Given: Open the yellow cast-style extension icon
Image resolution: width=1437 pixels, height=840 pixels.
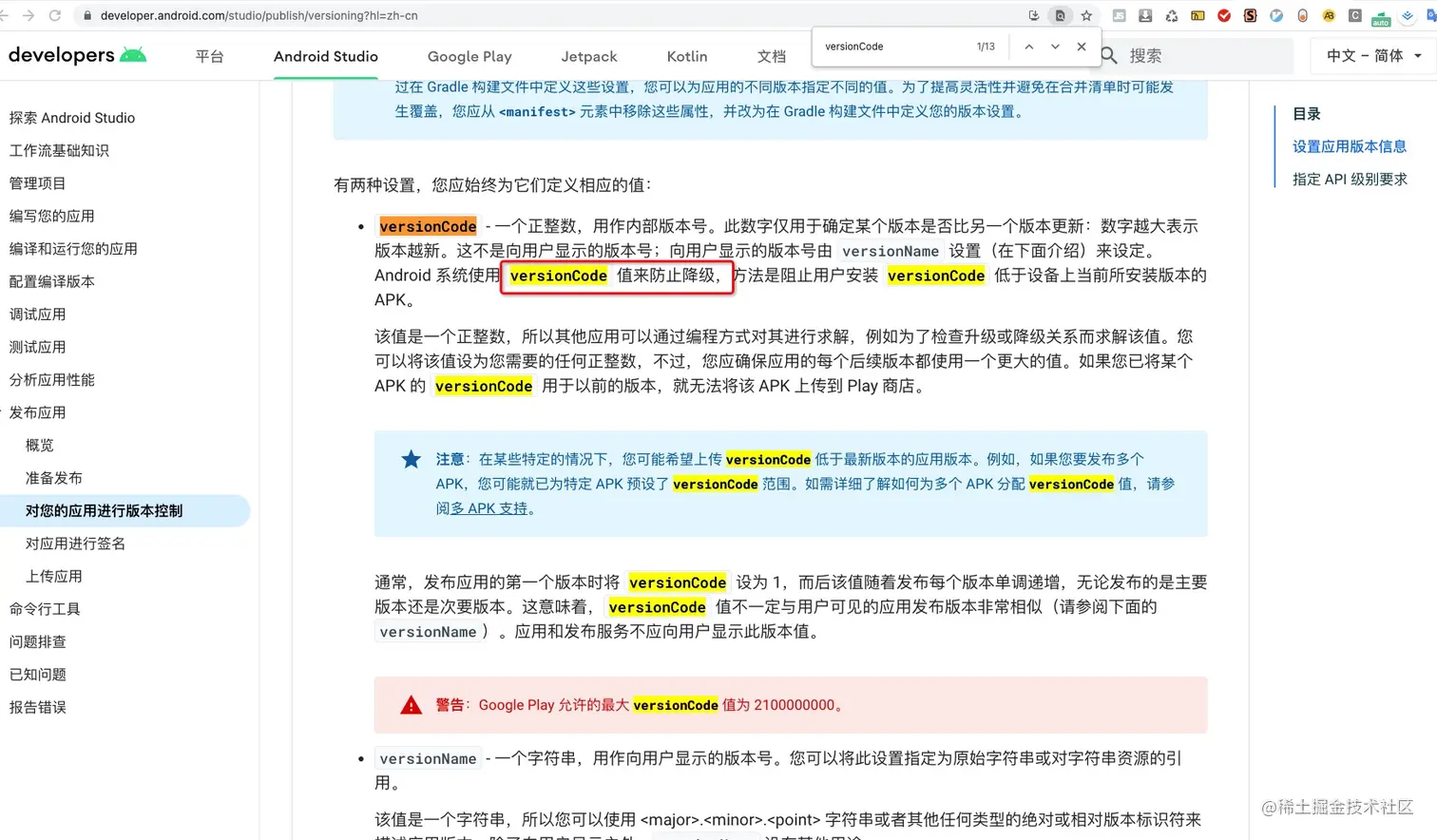Looking at the screenshot, I should (1197, 15).
